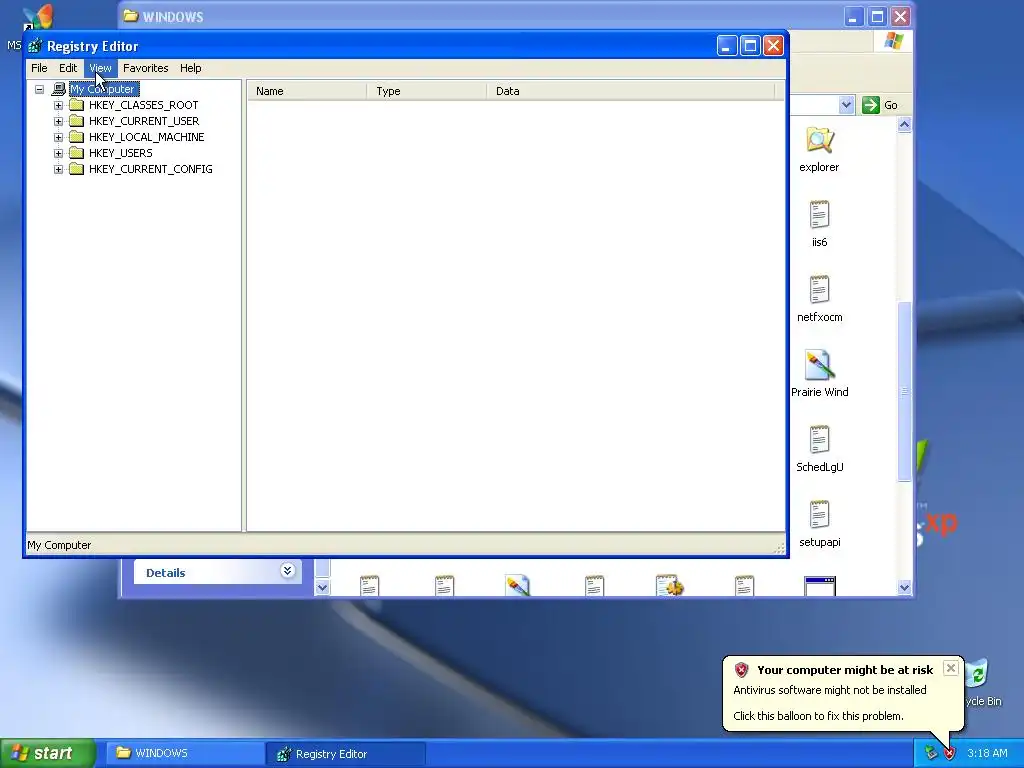Open the View menu in Registry Editor

pos(100,68)
